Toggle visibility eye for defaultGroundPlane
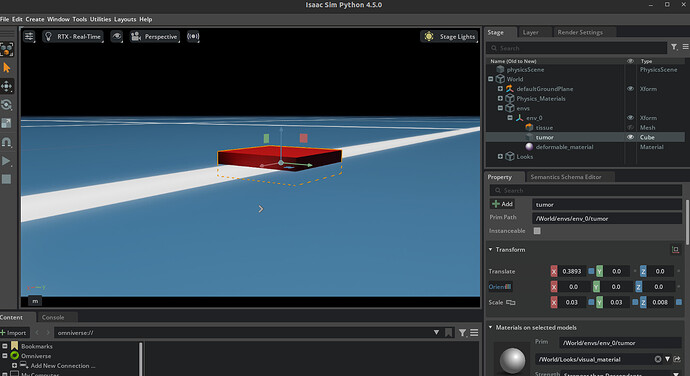Viewport: 690px width, 376px height. 630,89
